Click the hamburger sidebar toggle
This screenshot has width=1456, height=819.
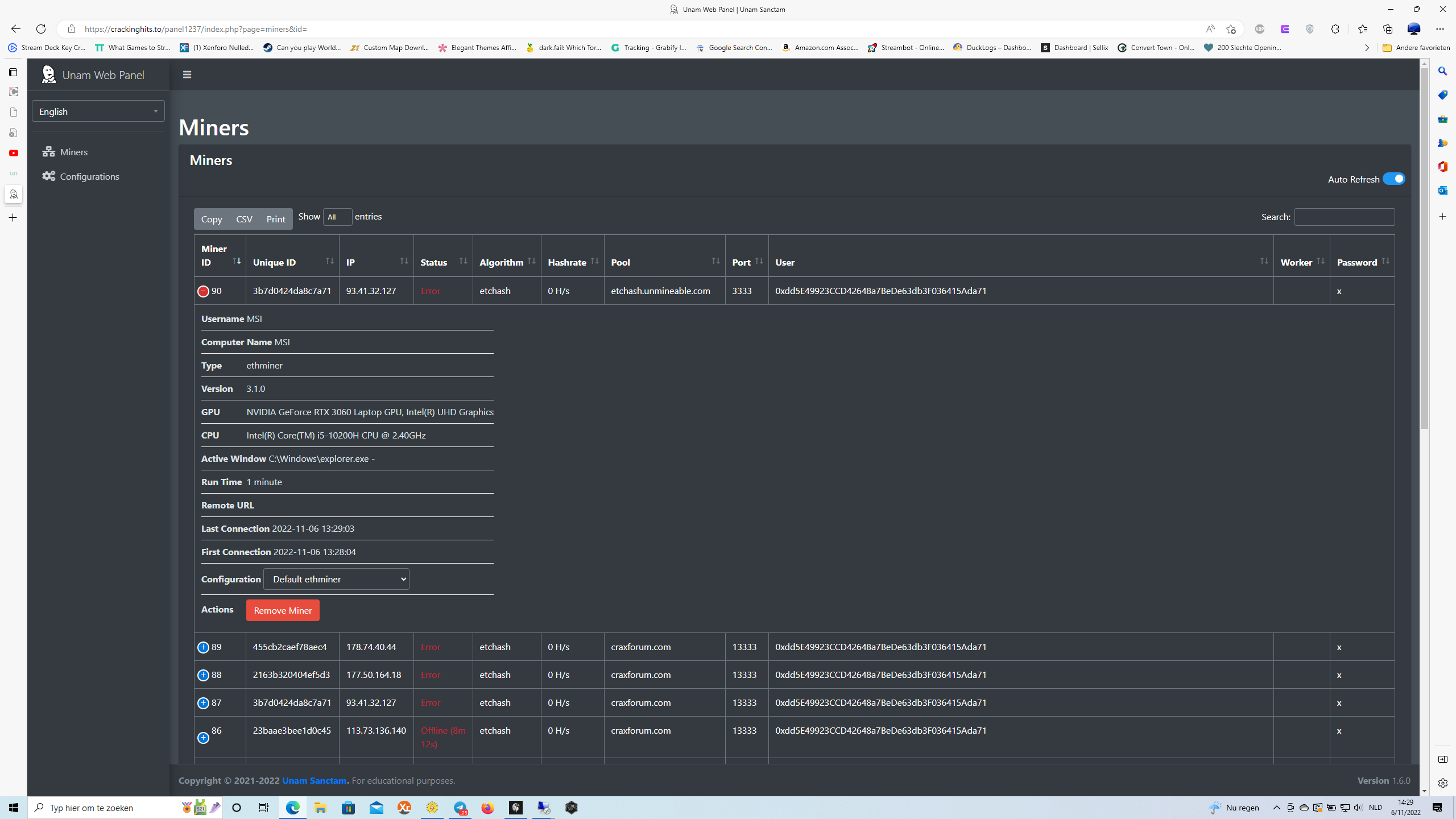(187, 75)
